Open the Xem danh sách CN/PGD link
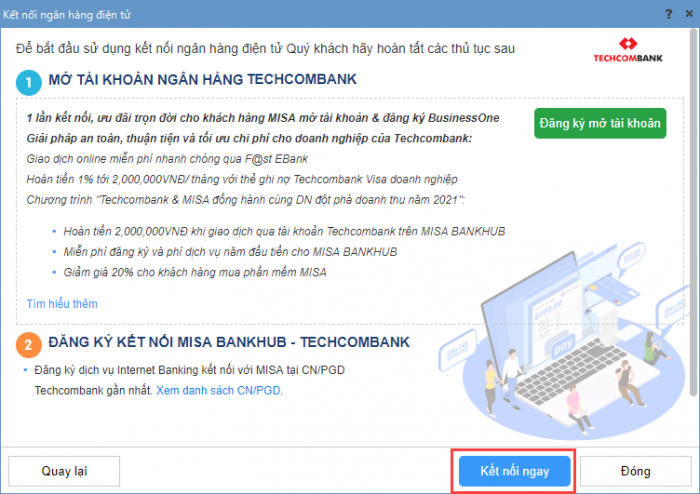This screenshot has height=494, width=700. pos(218,390)
